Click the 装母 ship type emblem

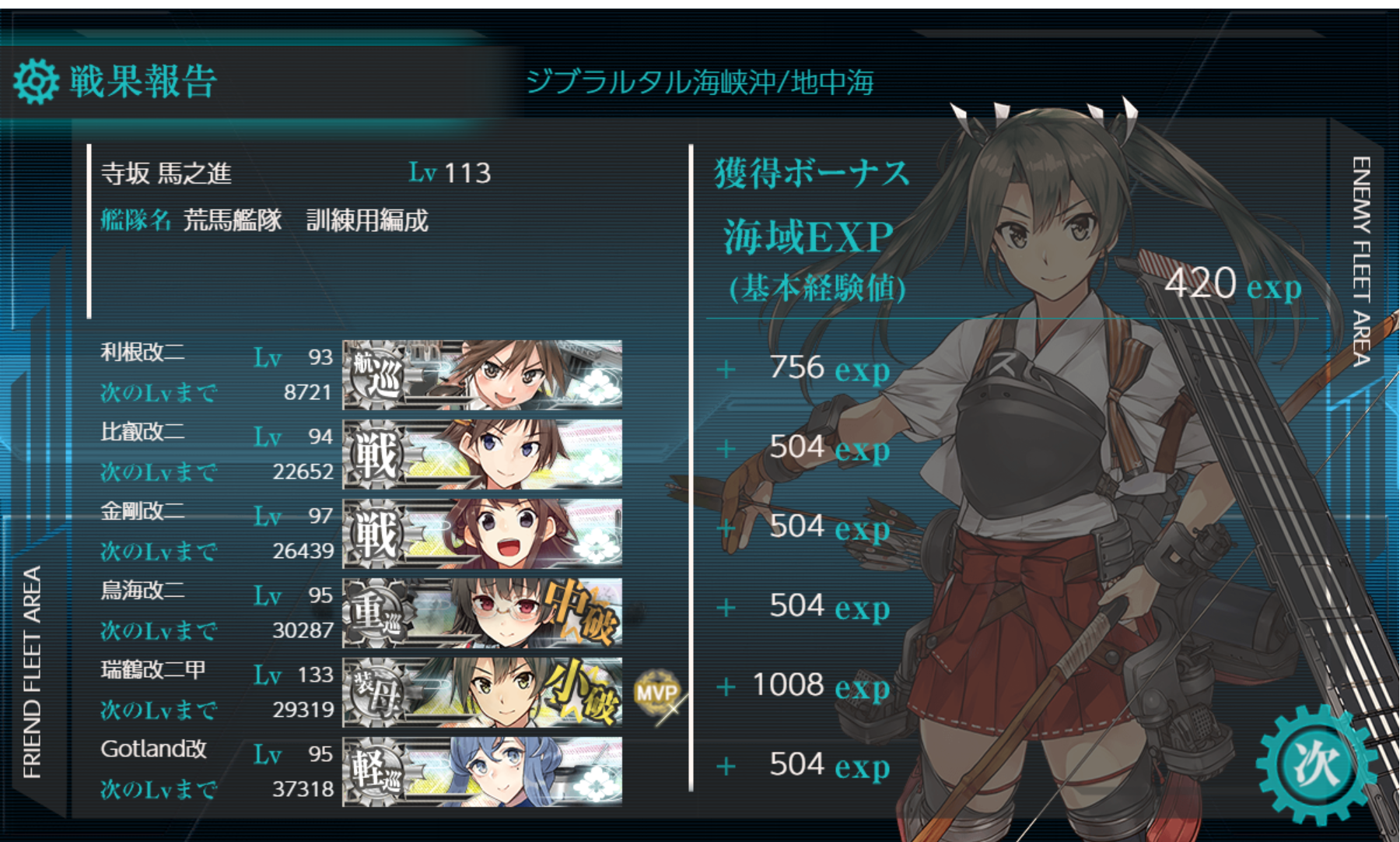coord(376,692)
